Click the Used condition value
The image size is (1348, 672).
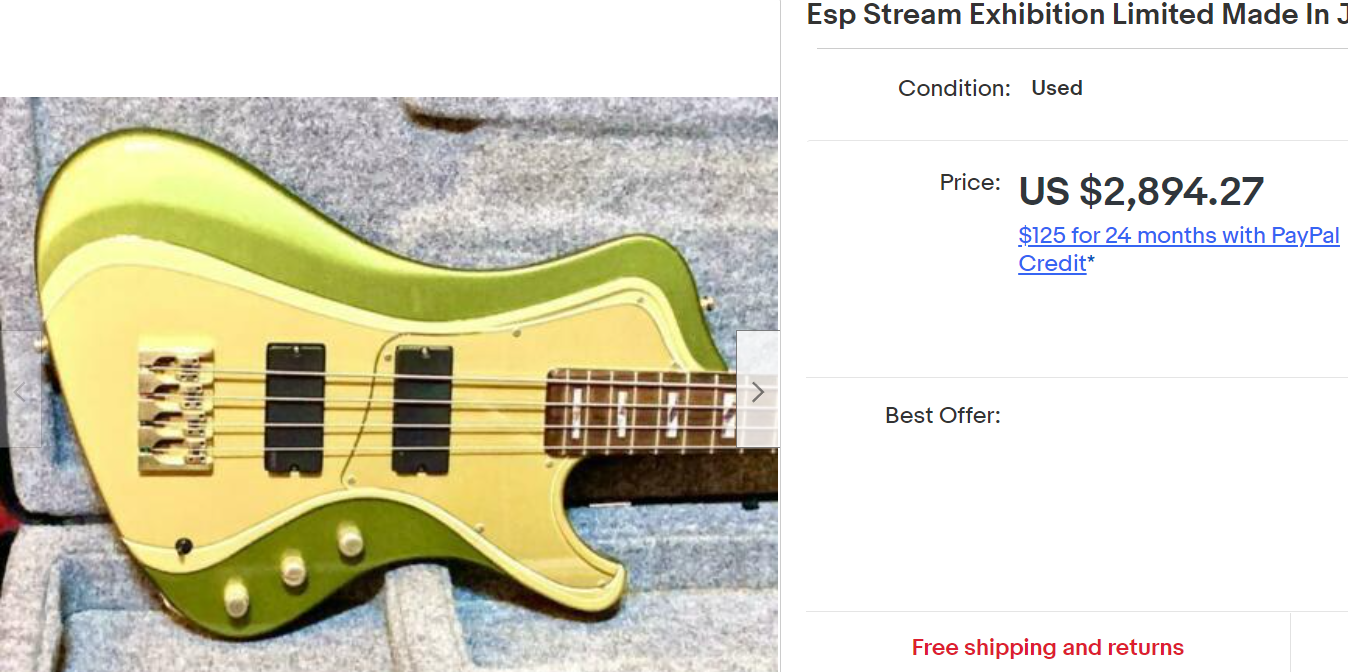tap(1057, 88)
